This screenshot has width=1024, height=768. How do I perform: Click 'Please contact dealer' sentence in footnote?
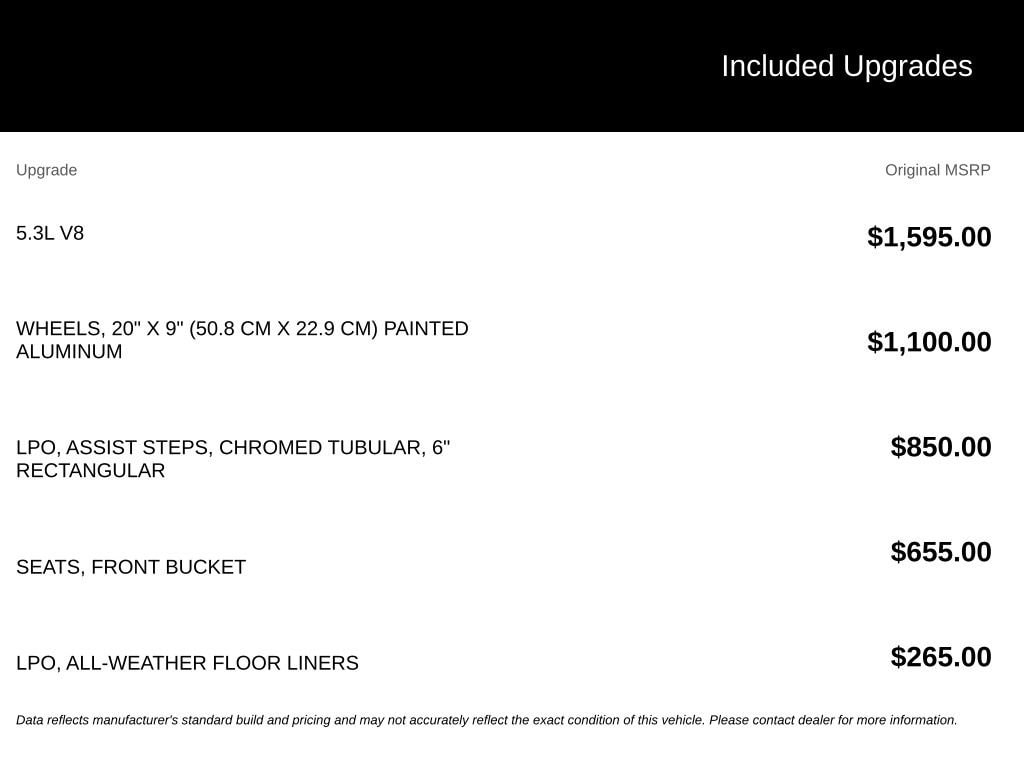(x=833, y=720)
